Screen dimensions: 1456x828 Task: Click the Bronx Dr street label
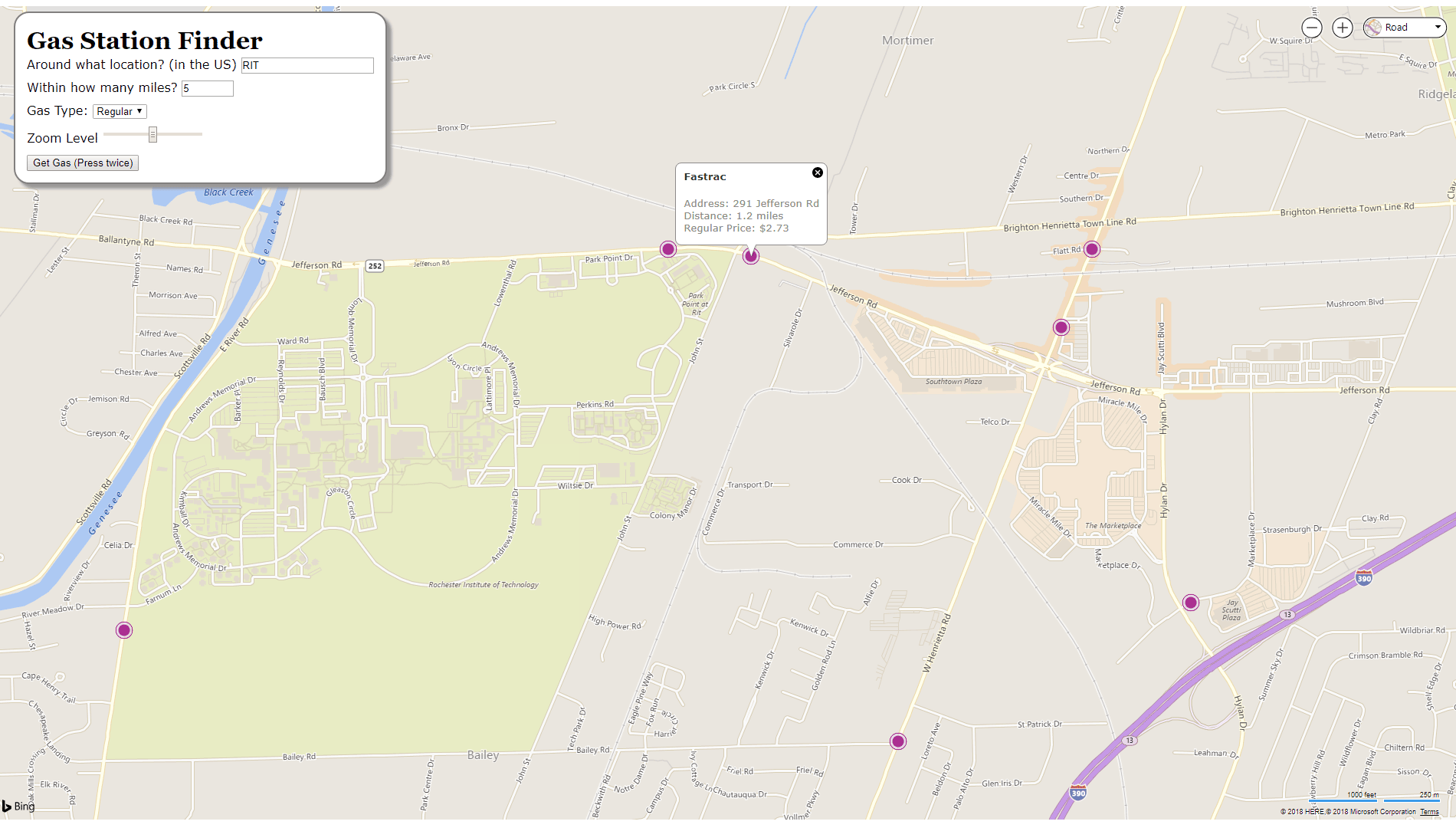click(453, 128)
